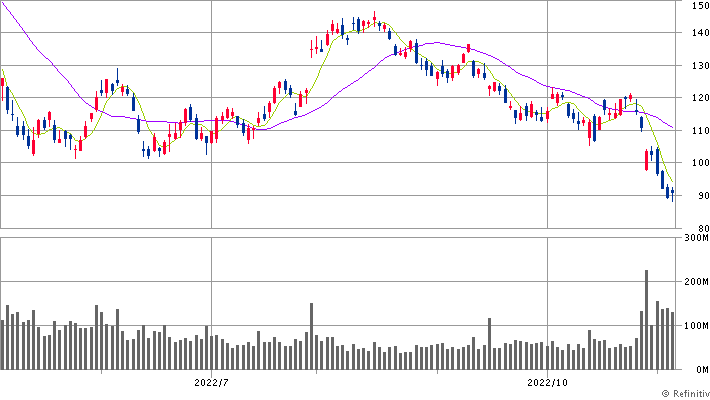
Task: Click the 2022/10 date label
Action: pos(547,383)
